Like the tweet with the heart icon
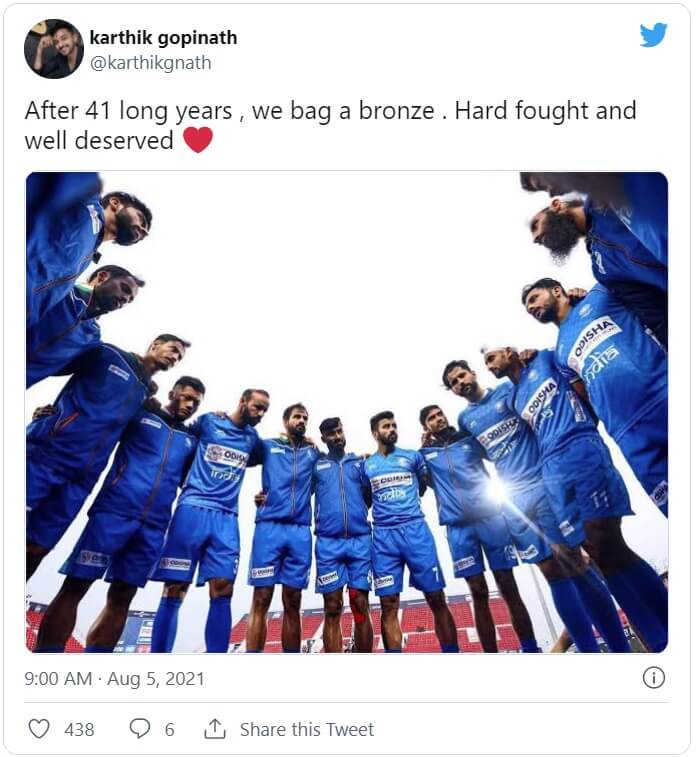The width and height of the screenshot is (697, 757). 39,729
